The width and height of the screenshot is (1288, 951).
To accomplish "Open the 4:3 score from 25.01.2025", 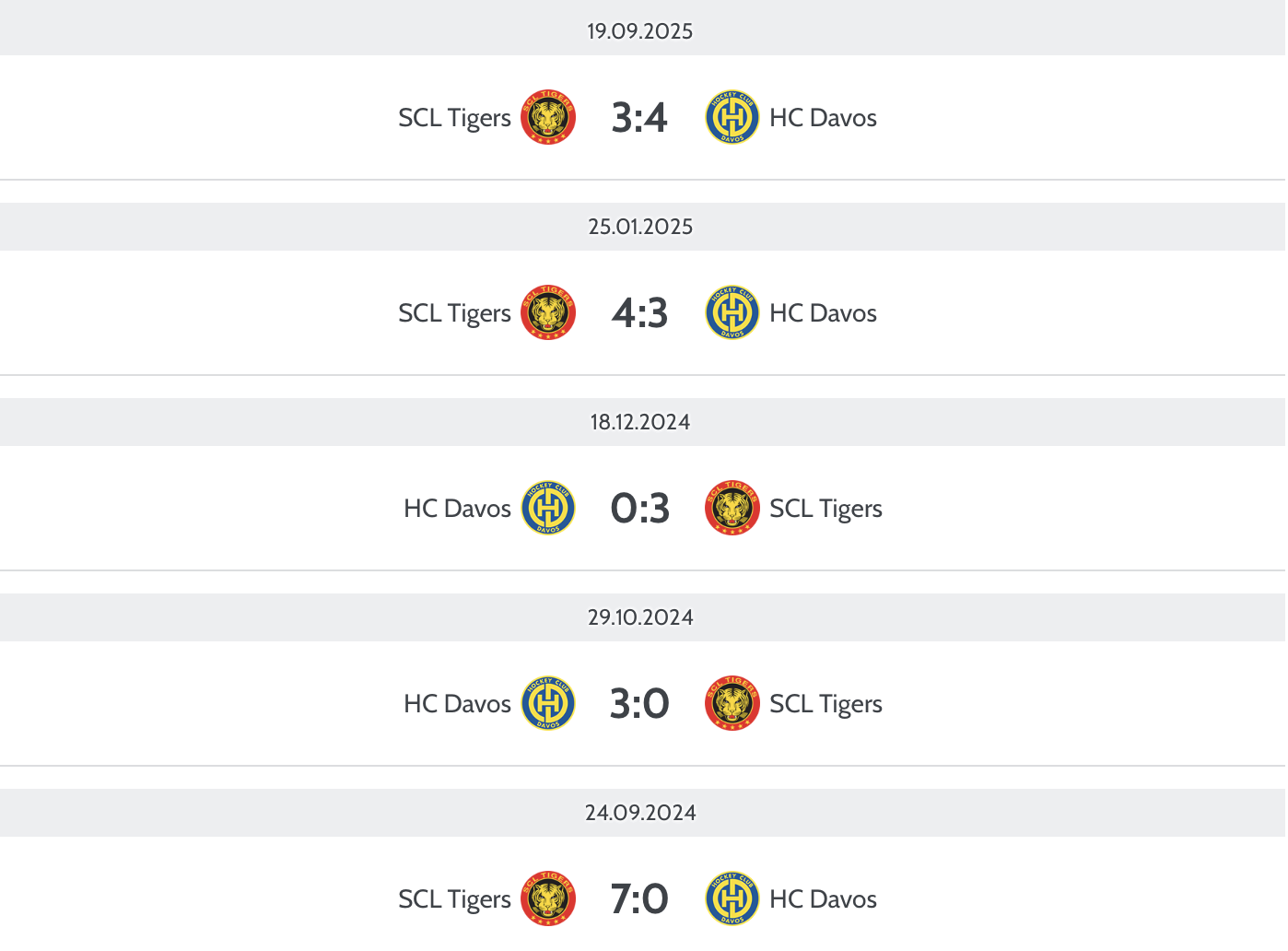I will (x=639, y=313).
